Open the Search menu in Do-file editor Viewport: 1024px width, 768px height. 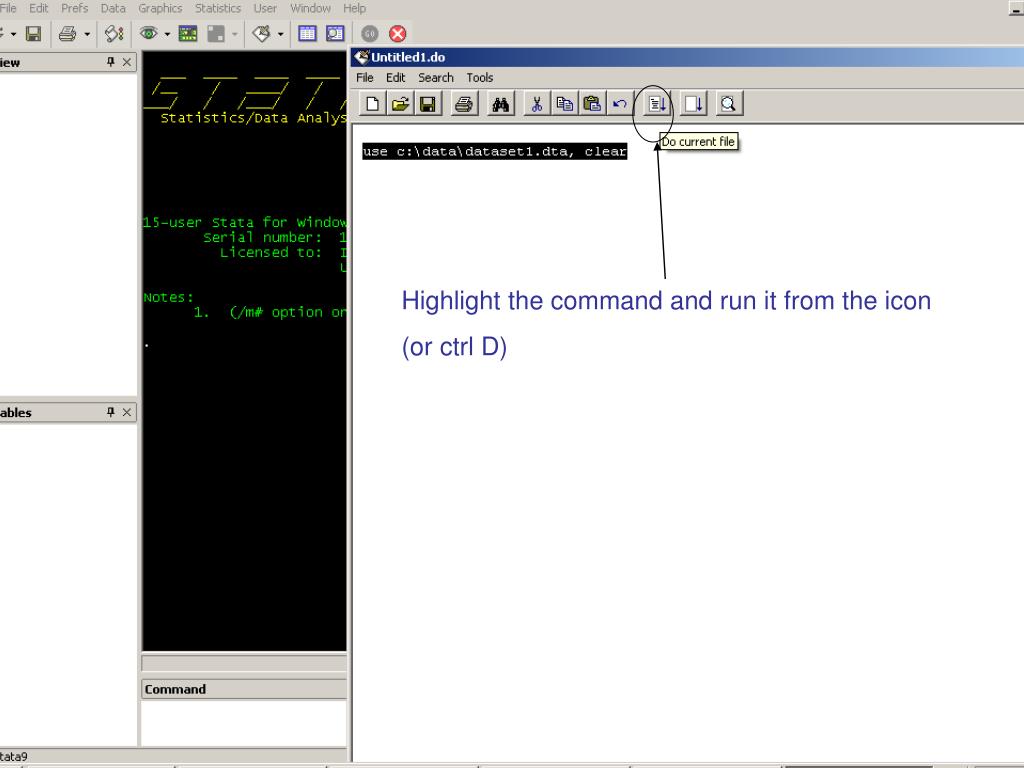(x=436, y=77)
